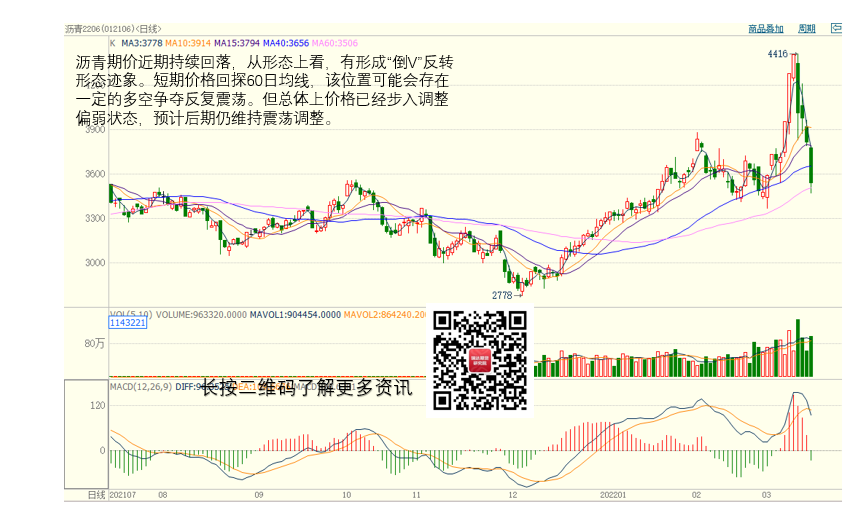
Task: Click the 4416 high price marker
Action: click(x=778, y=53)
